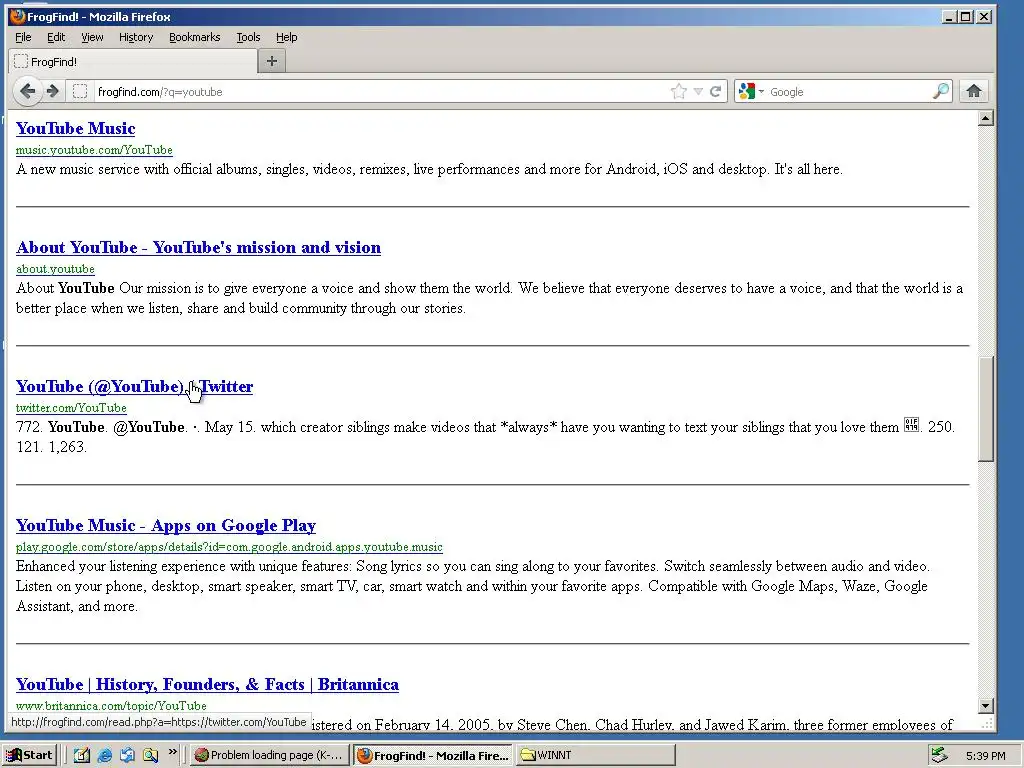Image resolution: width=1024 pixels, height=768 pixels.
Task: Go back with the Back arrow button
Action: (x=27, y=91)
